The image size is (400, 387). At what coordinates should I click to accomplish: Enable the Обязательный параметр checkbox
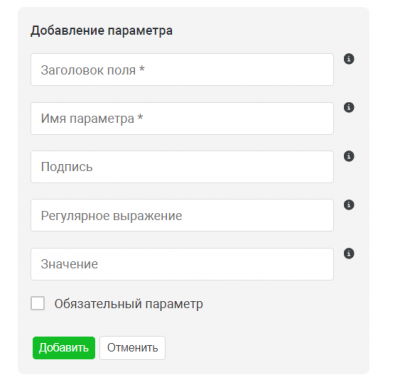(x=38, y=303)
